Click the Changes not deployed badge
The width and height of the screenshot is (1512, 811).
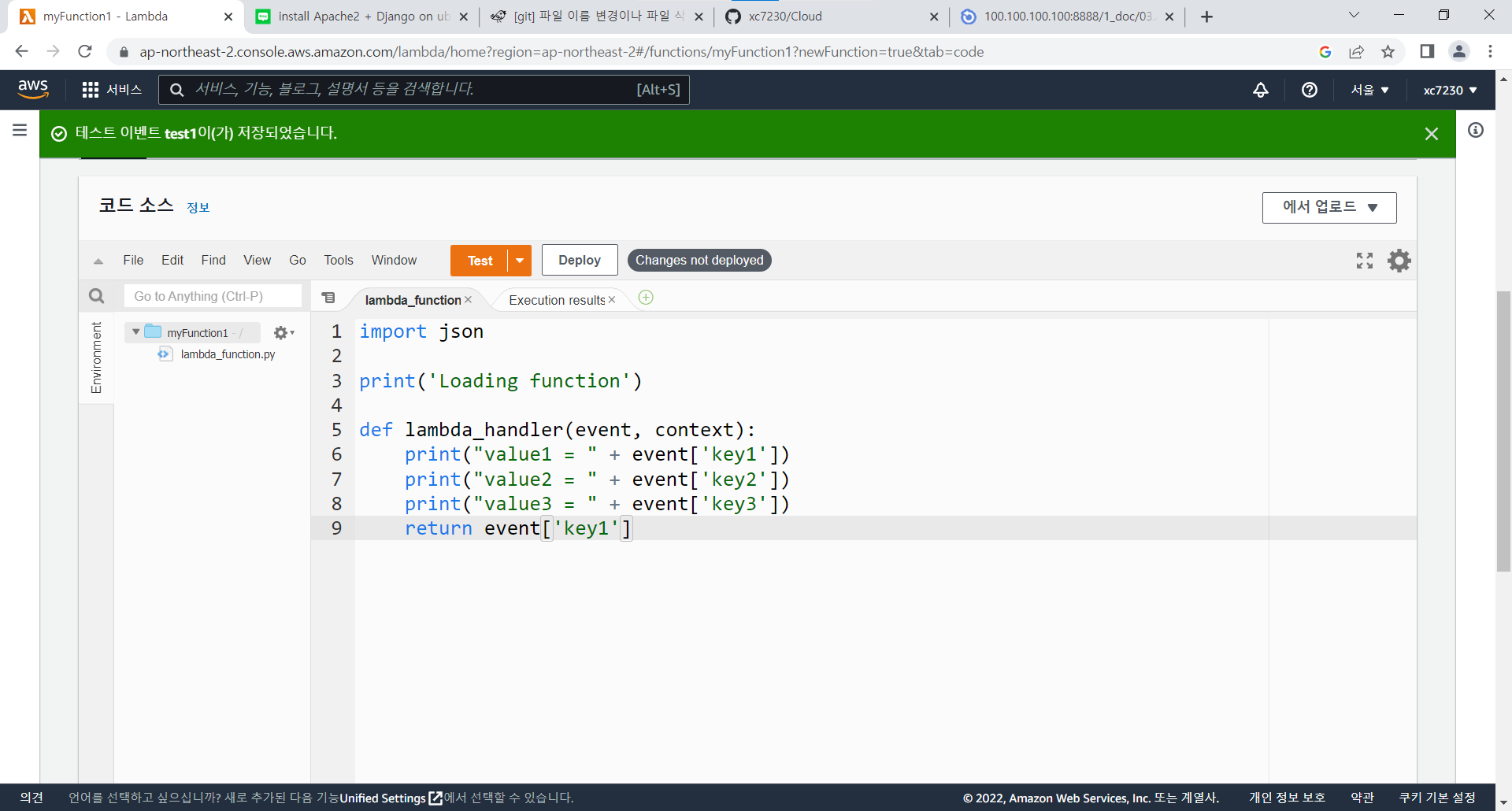point(699,260)
